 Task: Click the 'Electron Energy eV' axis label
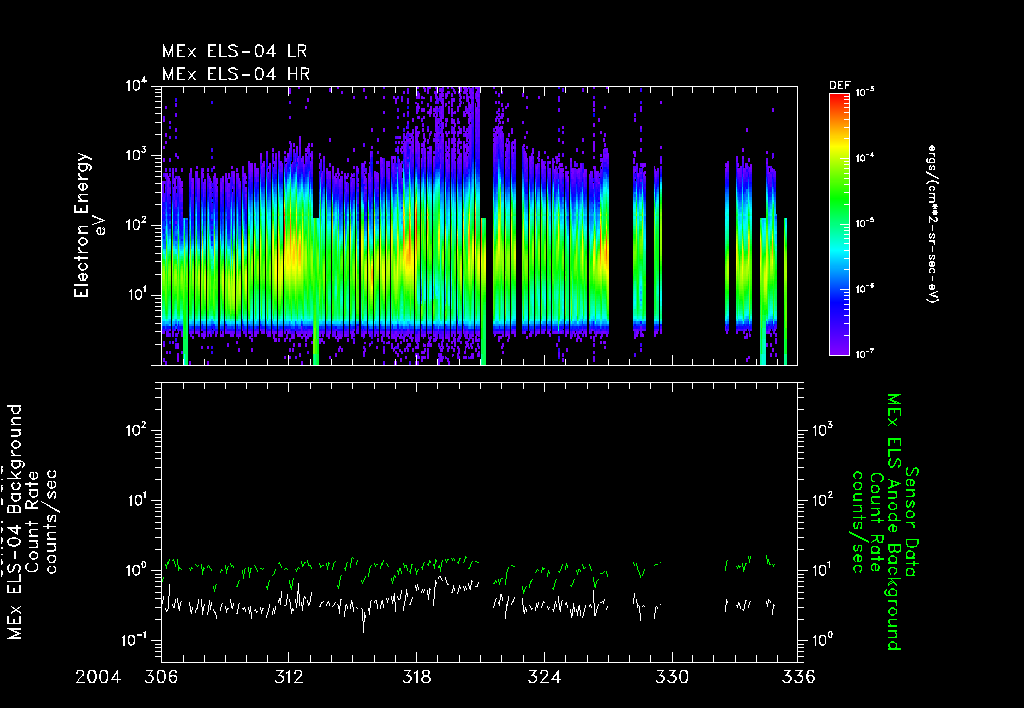[x=89, y=225]
